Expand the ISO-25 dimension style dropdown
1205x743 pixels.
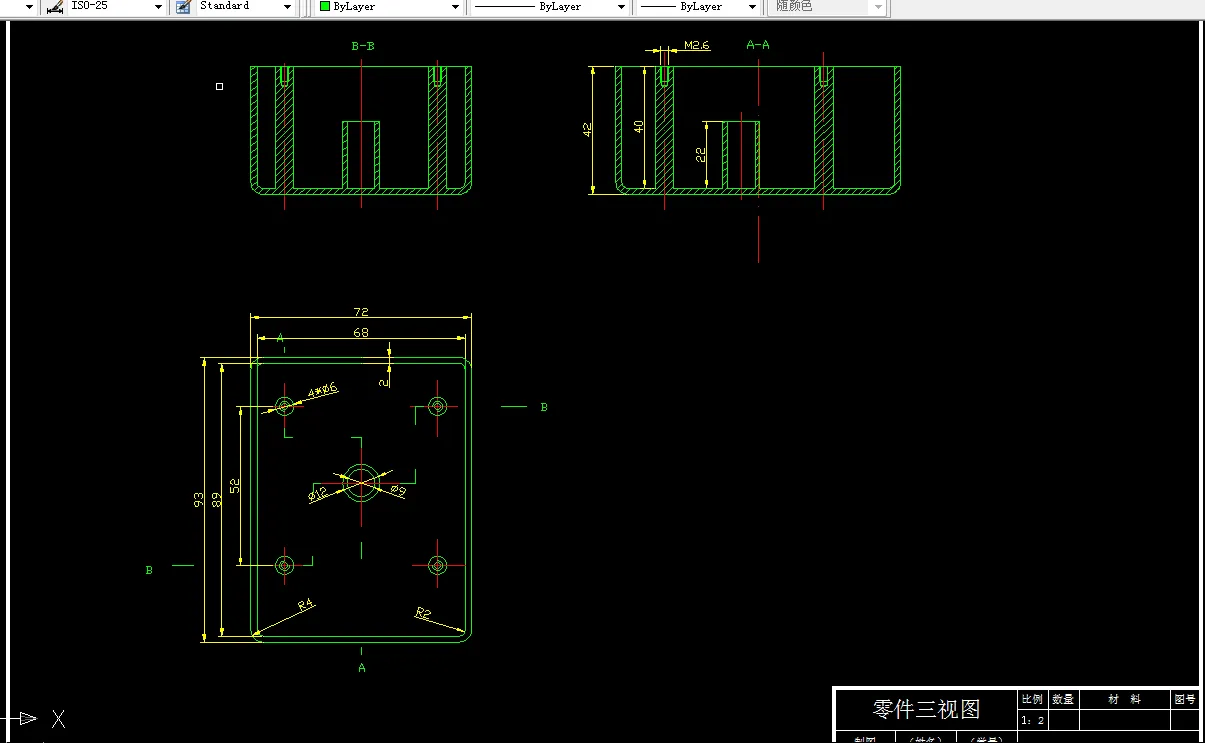point(158,7)
